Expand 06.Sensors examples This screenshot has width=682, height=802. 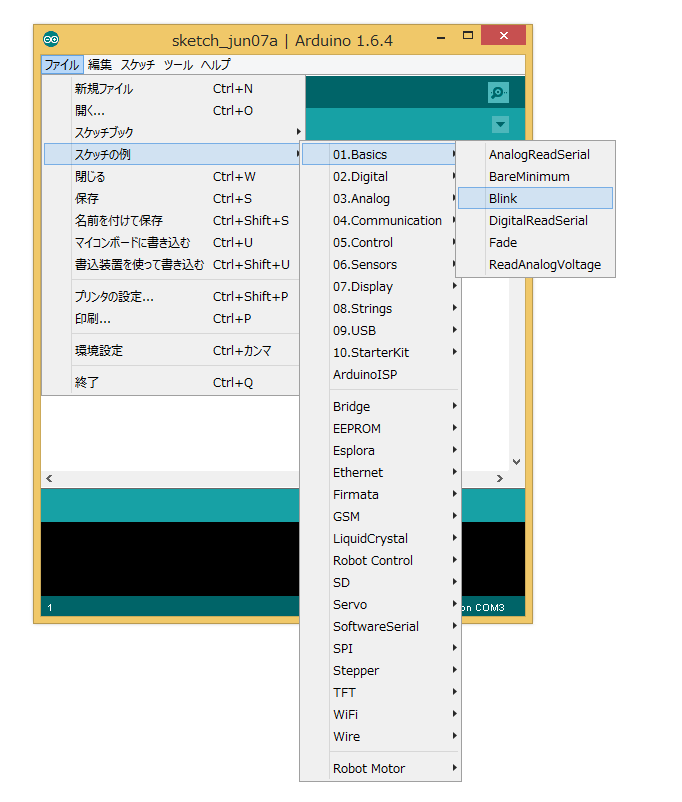point(380,264)
